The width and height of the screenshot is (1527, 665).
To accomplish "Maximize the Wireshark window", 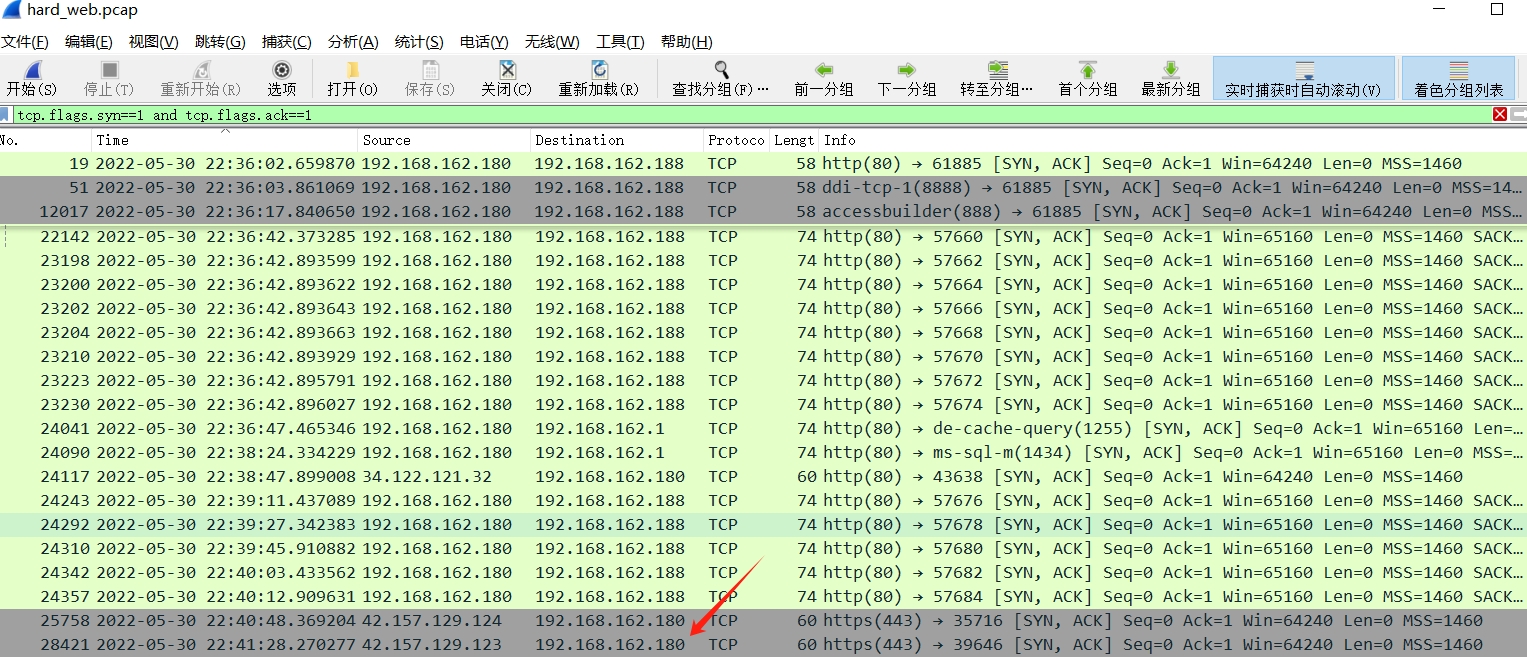I will click(1497, 9).
